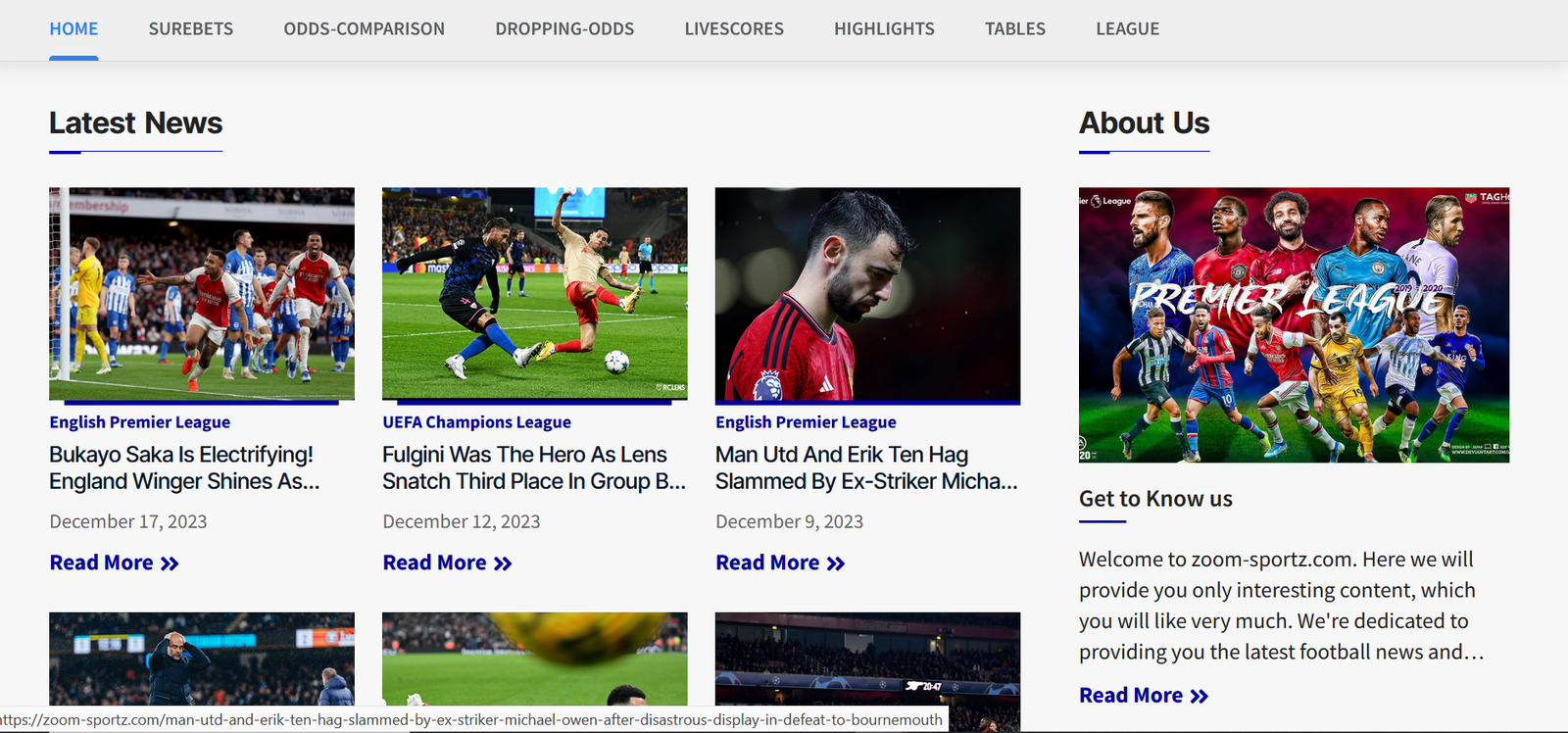Click the date December 12, 2023
The image size is (1568, 733).
coord(462,521)
